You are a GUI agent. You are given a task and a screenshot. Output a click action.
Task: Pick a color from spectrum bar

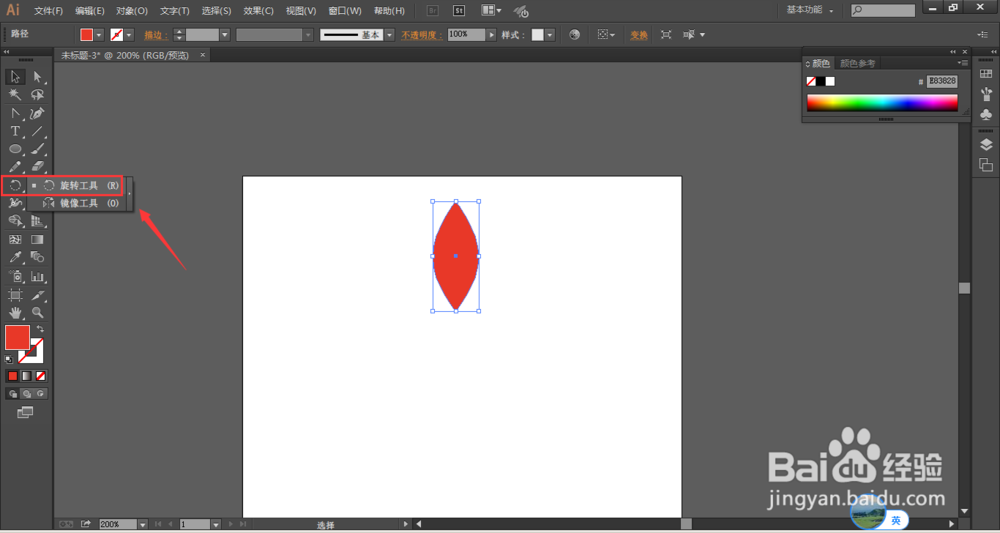(x=882, y=103)
